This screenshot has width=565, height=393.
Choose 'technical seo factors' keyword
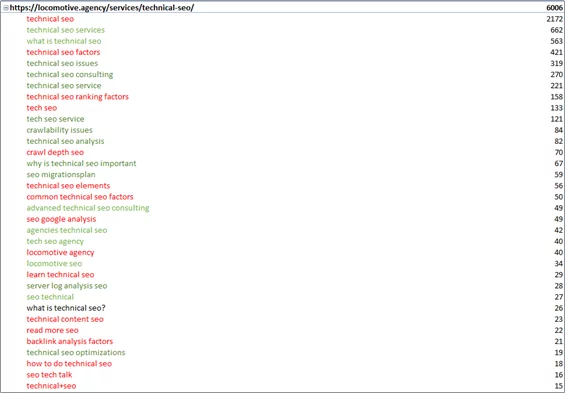point(63,52)
